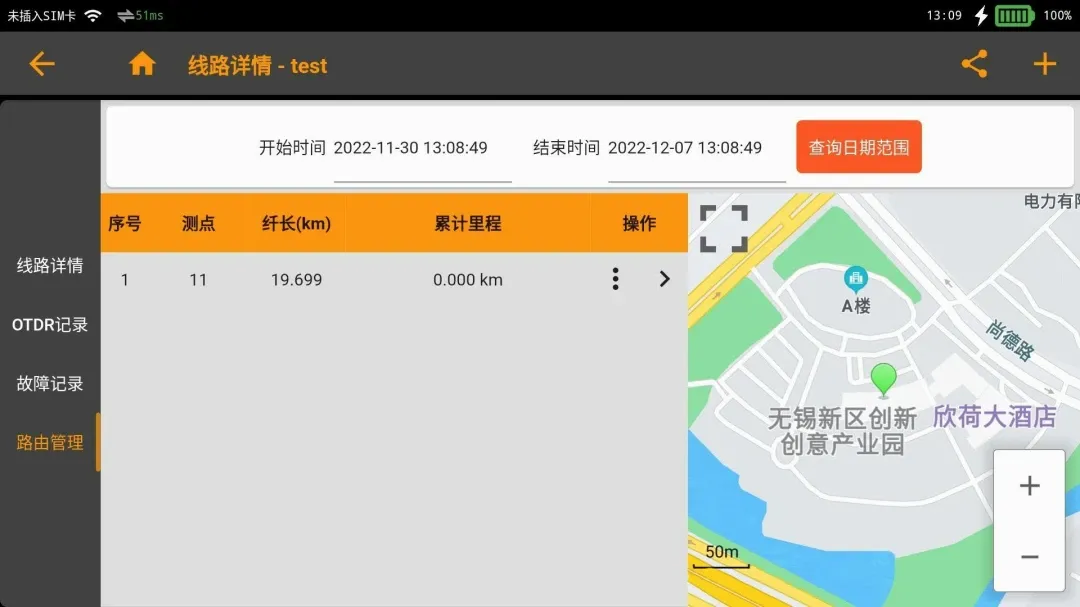Open 故障记录 sidebar tab
Screen dimensions: 1080x607
50,384
